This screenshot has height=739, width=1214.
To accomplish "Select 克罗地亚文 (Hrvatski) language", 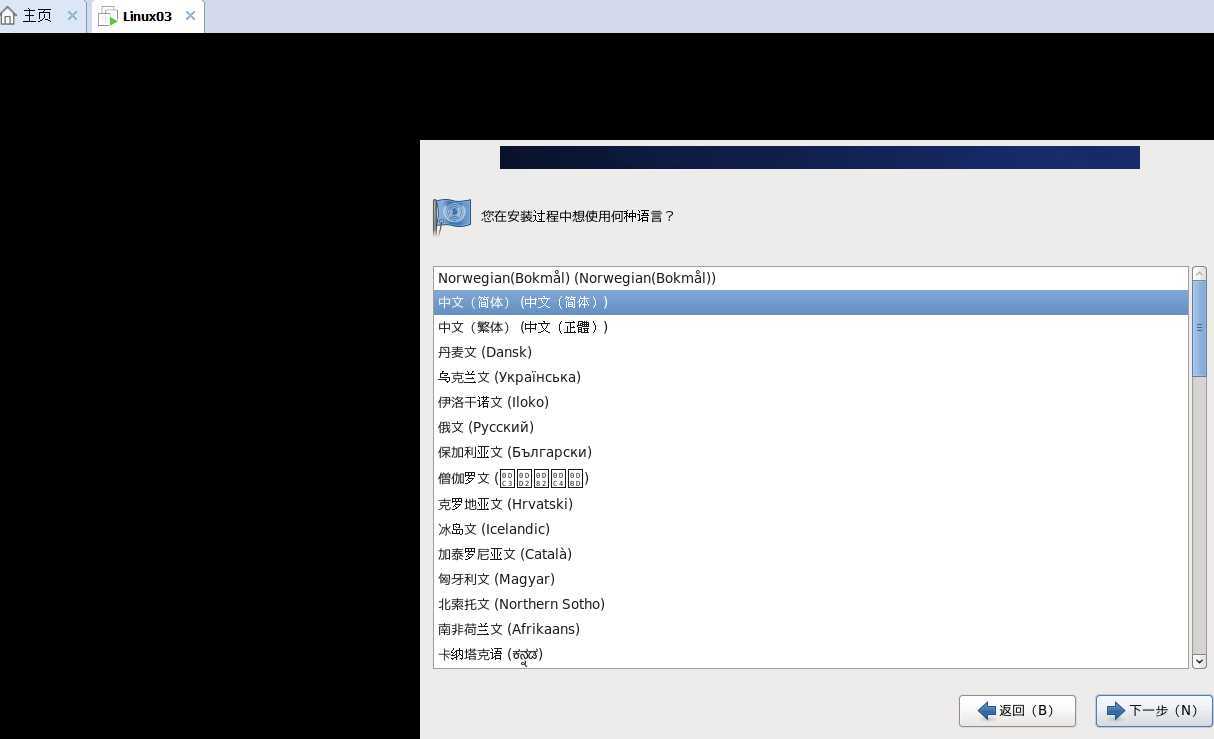I will coord(811,504).
